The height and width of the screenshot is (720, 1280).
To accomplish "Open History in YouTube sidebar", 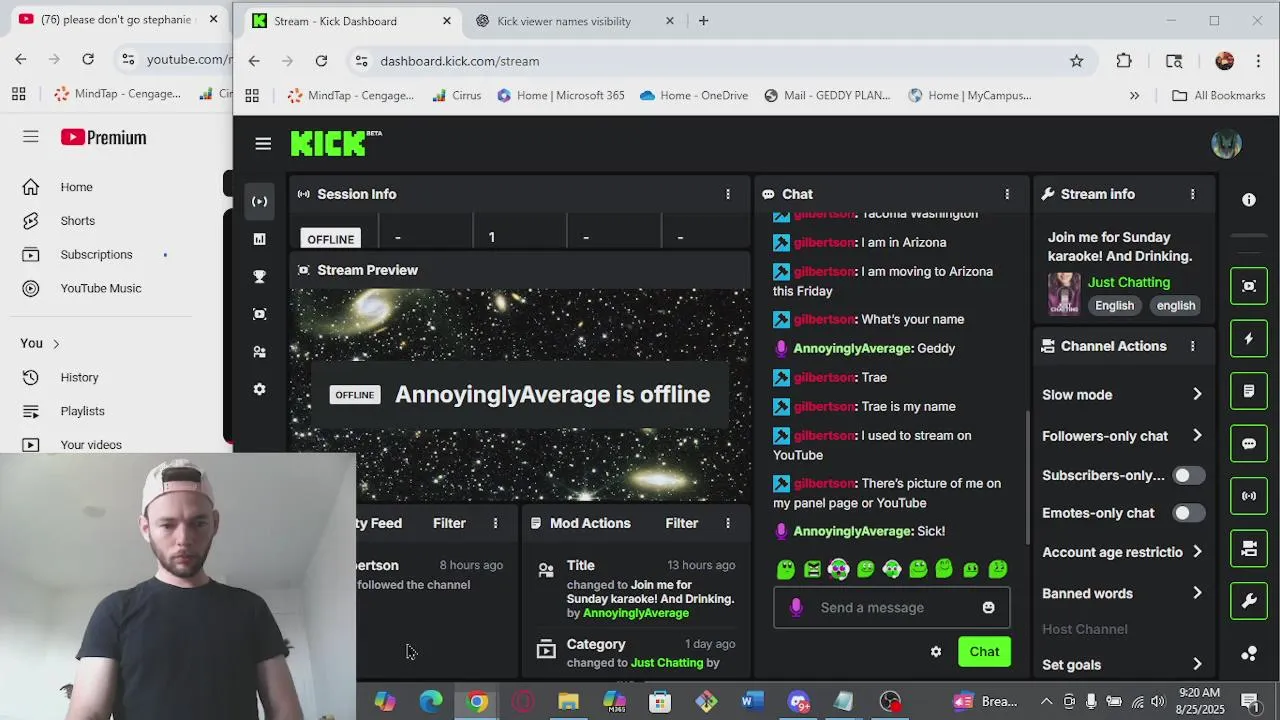I will pos(79,377).
